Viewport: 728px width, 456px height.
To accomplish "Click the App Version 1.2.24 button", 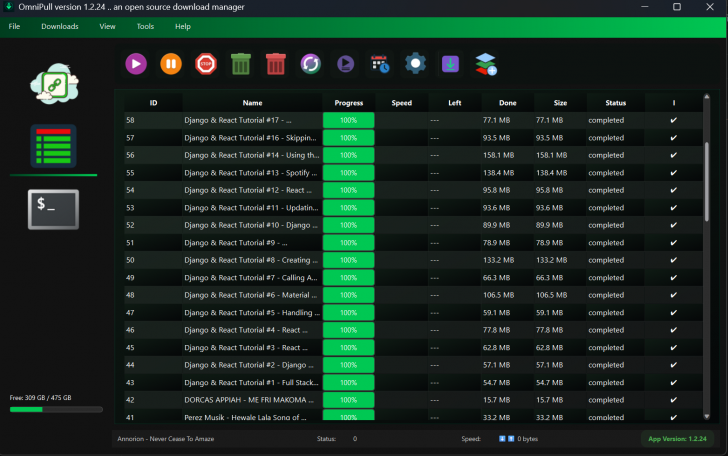I will [x=677, y=439].
